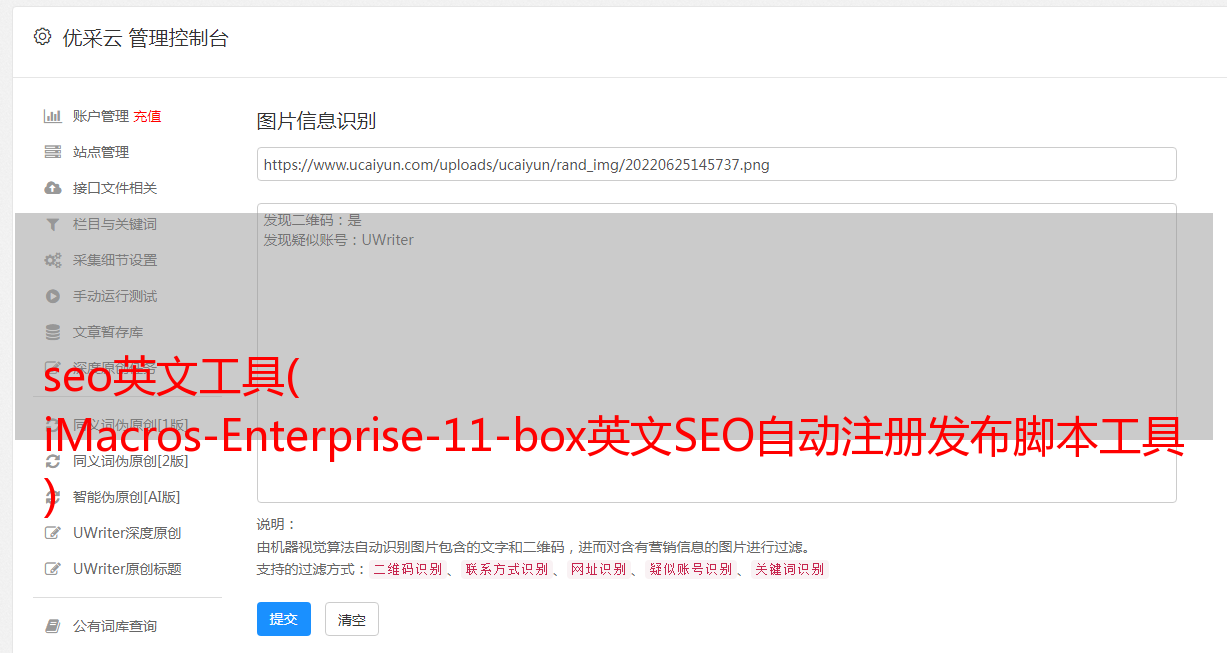
Task: Click the image URL input field
Action: [x=716, y=164]
